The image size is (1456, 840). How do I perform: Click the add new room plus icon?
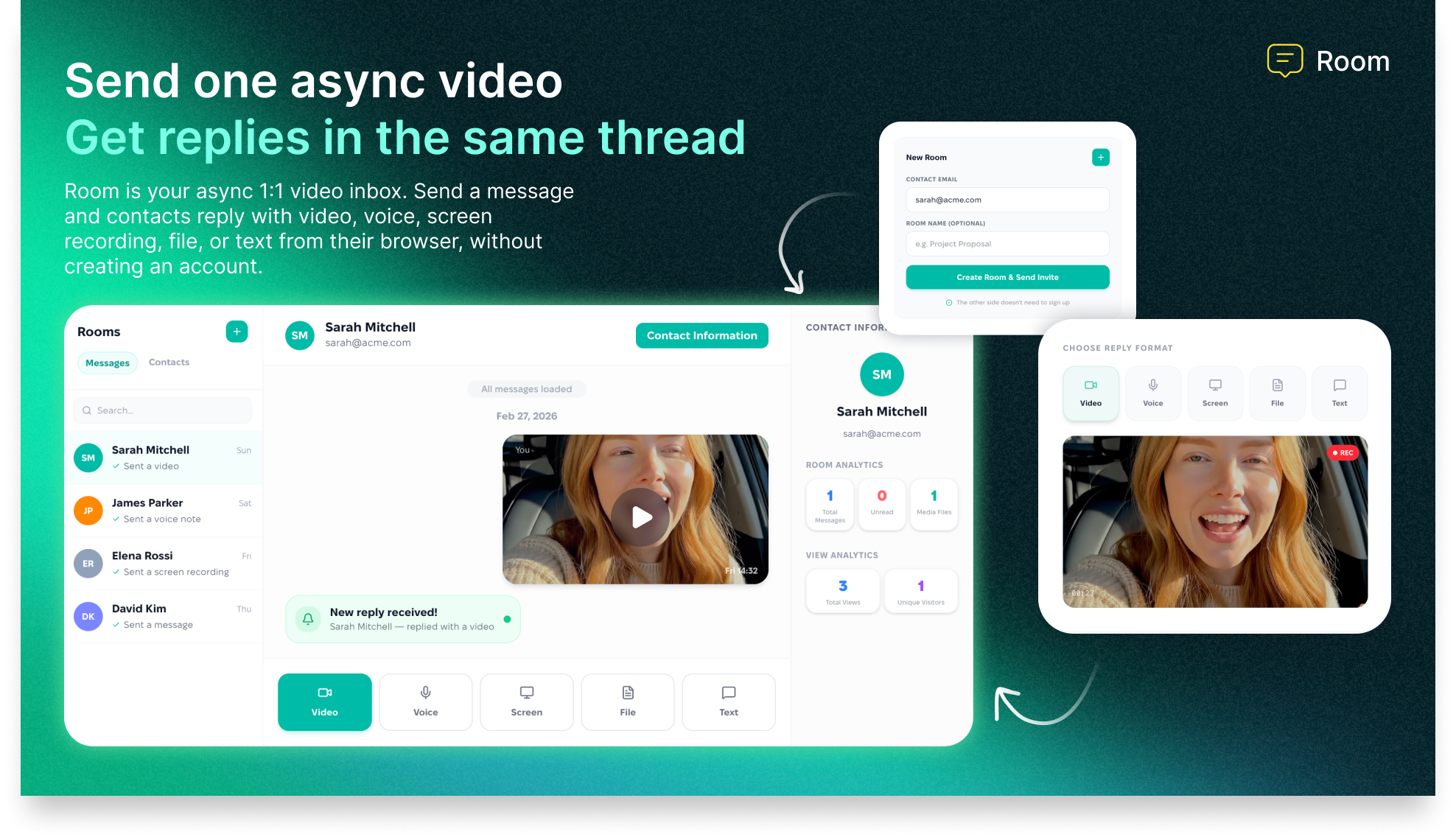[x=237, y=332]
